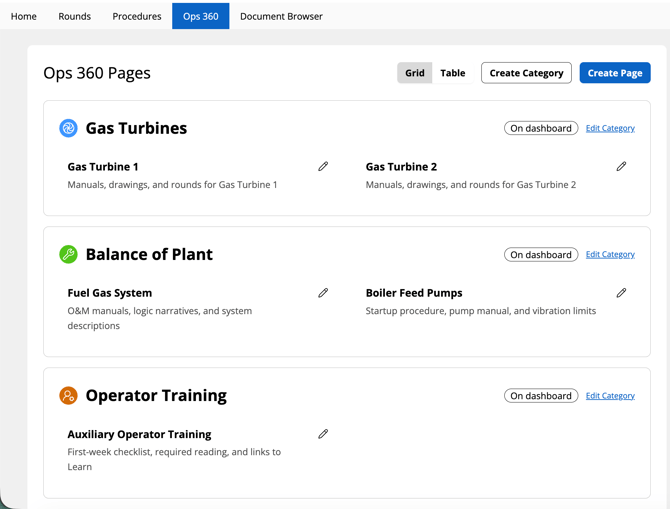This screenshot has height=509, width=670.
Task: Open the Gas Turbine 2 page title
Action: coord(401,167)
